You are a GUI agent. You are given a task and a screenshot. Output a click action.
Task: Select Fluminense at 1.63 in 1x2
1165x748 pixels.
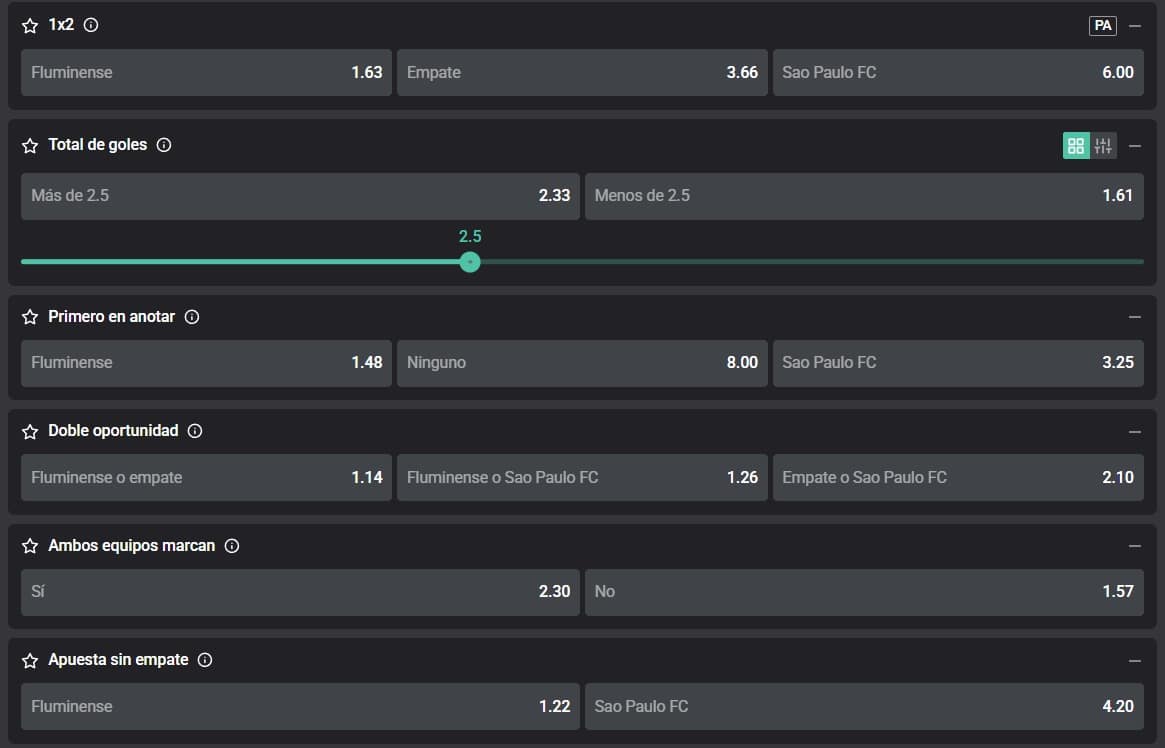206,72
